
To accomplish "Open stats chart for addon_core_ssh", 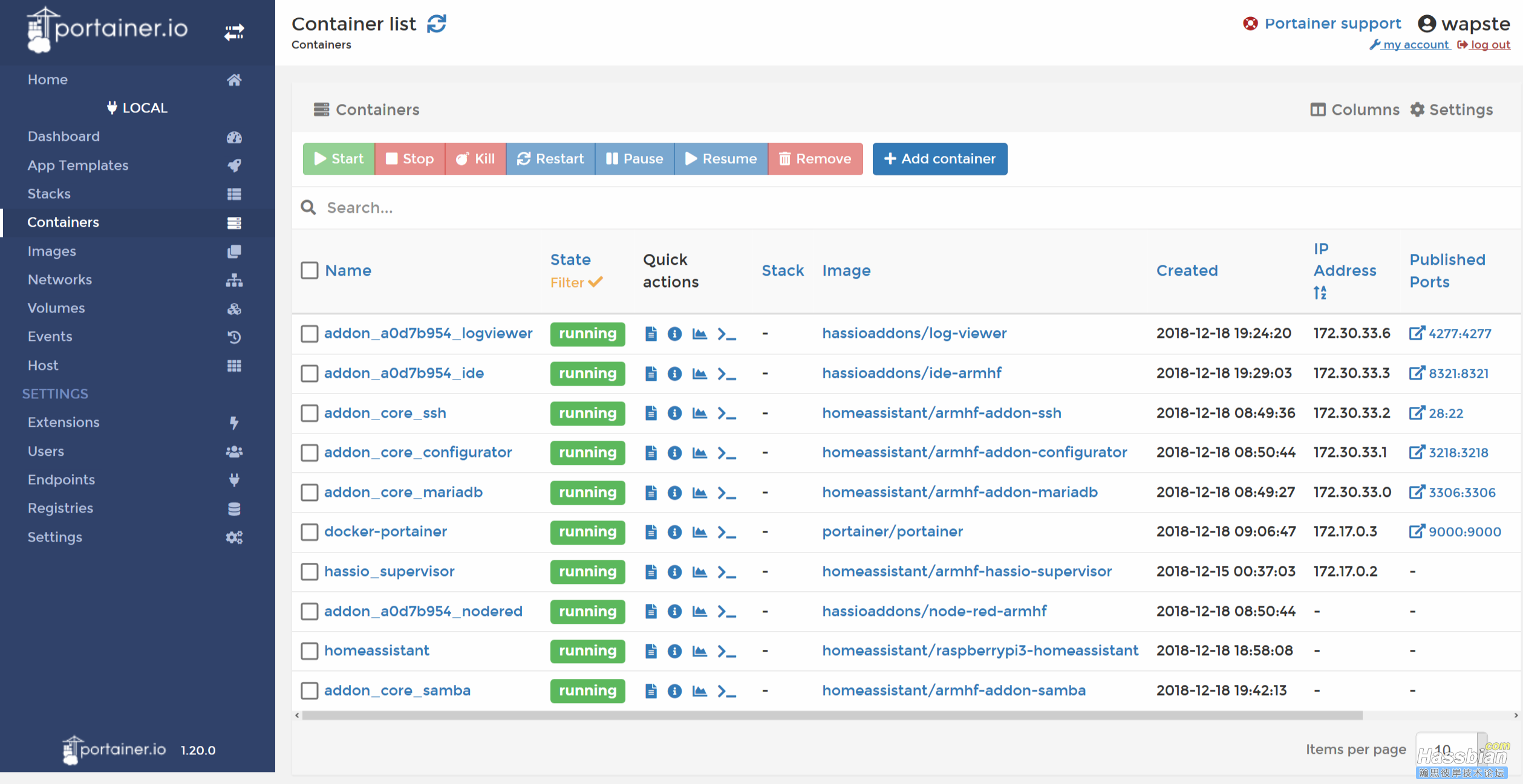I will pos(699,413).
